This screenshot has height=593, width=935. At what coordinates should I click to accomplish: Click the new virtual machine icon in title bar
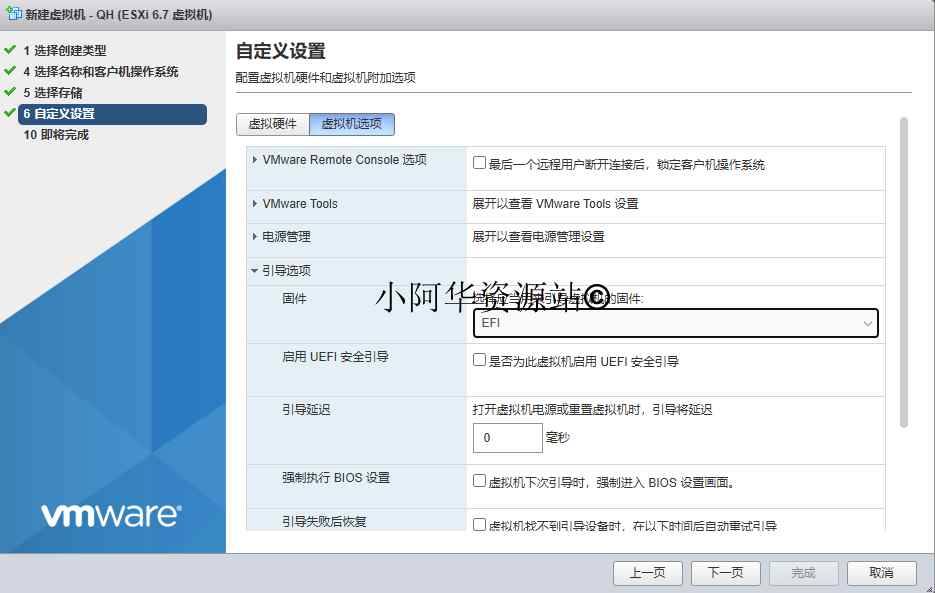coord(12,13)
